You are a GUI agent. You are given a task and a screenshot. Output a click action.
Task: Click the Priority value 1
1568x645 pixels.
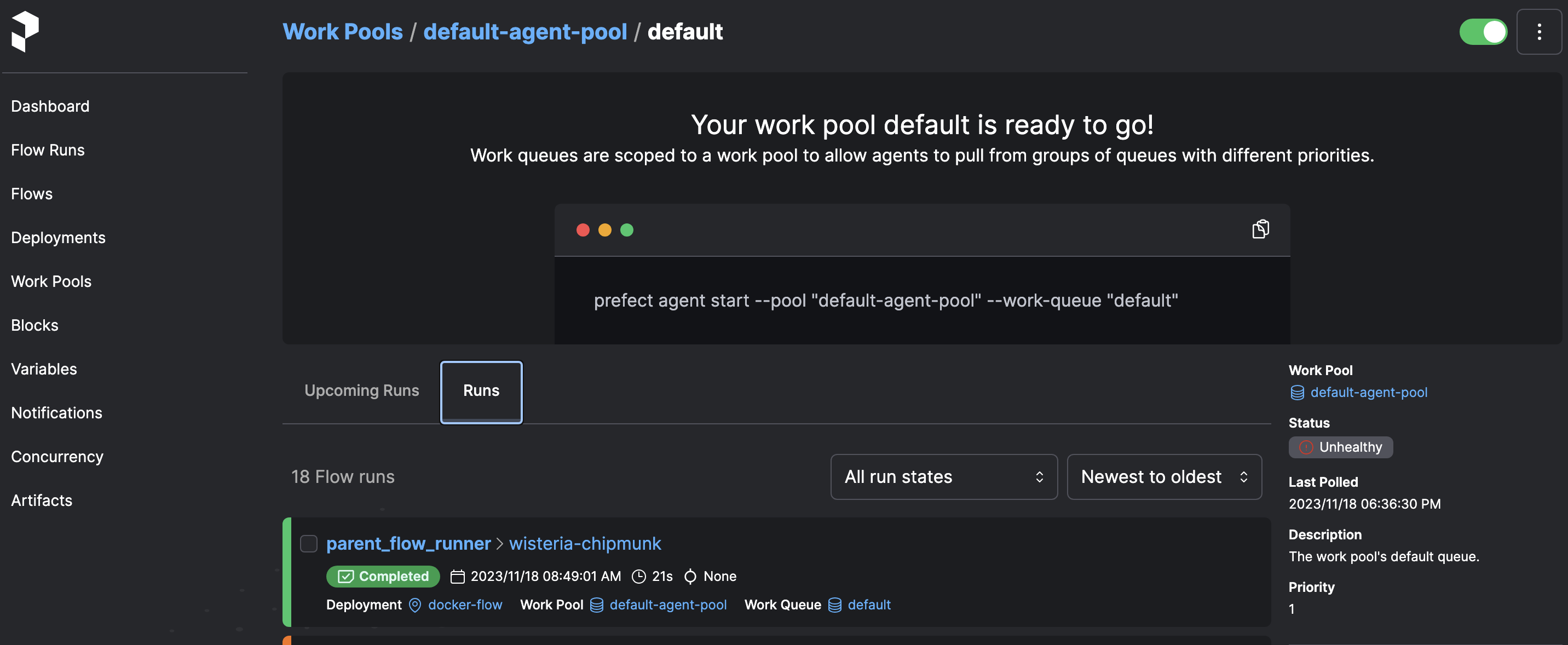pos(1292,609)
